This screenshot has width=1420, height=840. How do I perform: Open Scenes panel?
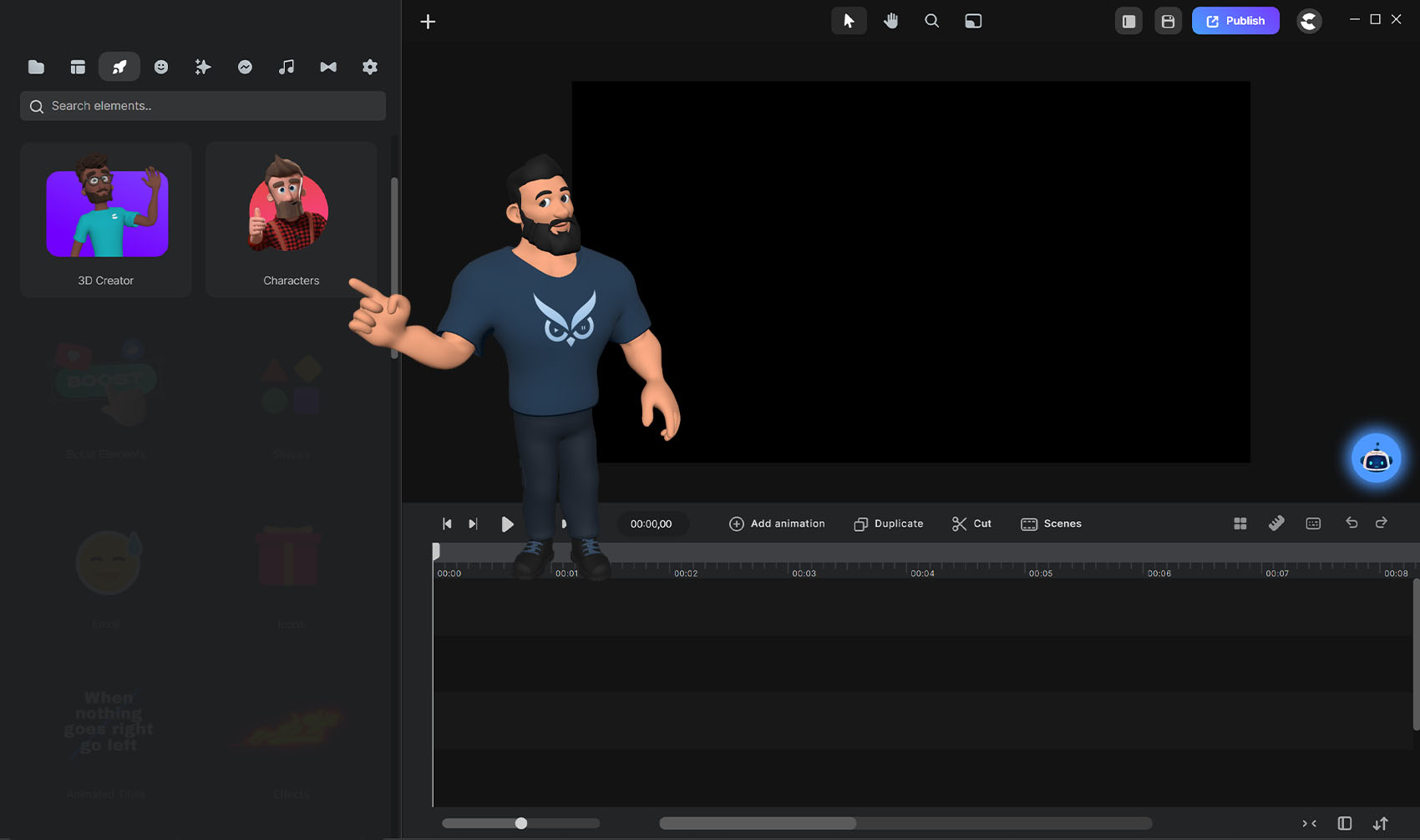[x=1051, y=524]
